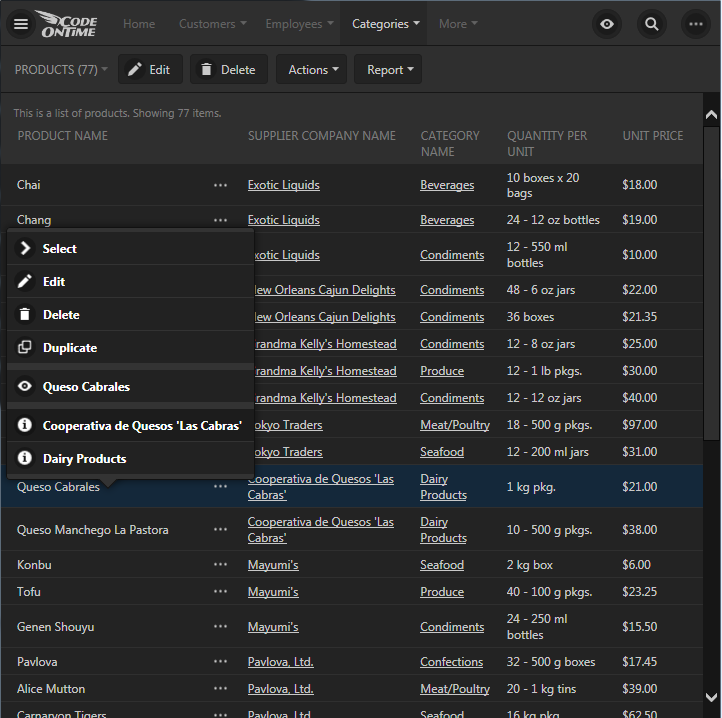Click the $38.00 unit price cell
The image size is (722, 718).
pos(640,530)
